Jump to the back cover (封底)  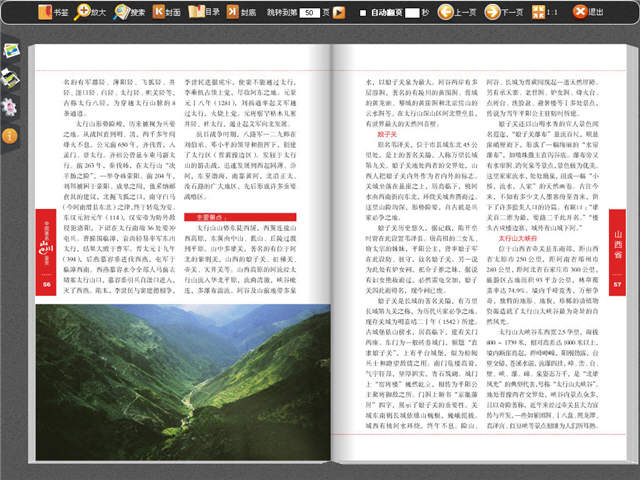241,12
